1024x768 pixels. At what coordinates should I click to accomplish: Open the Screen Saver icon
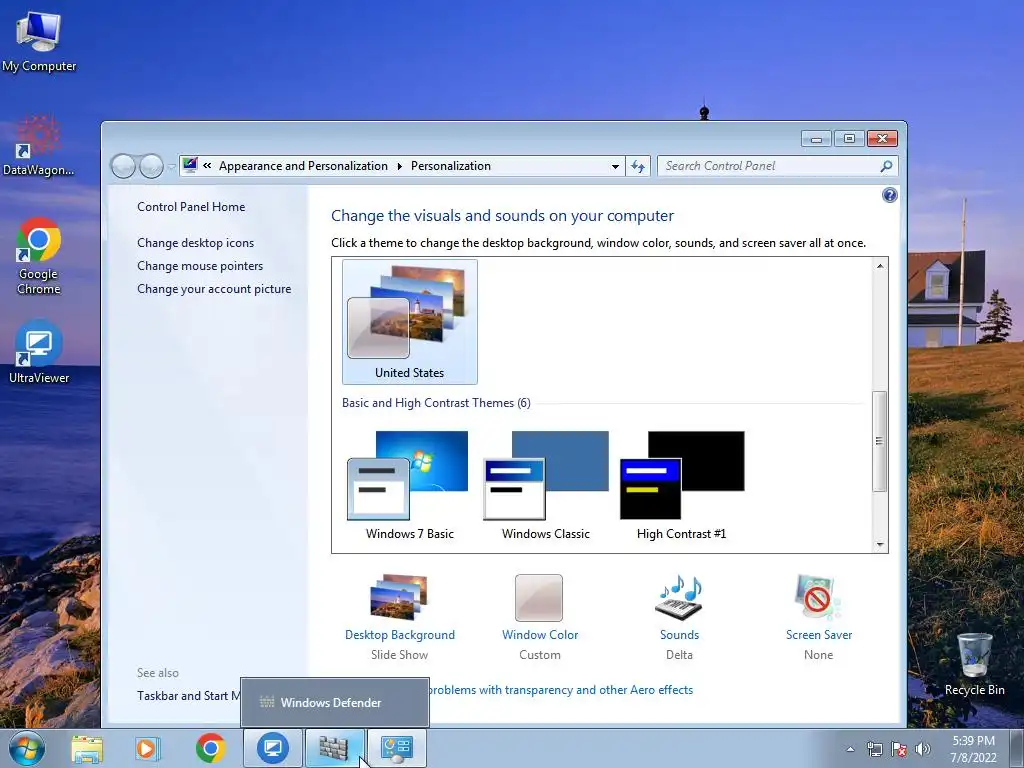(818, 597)
